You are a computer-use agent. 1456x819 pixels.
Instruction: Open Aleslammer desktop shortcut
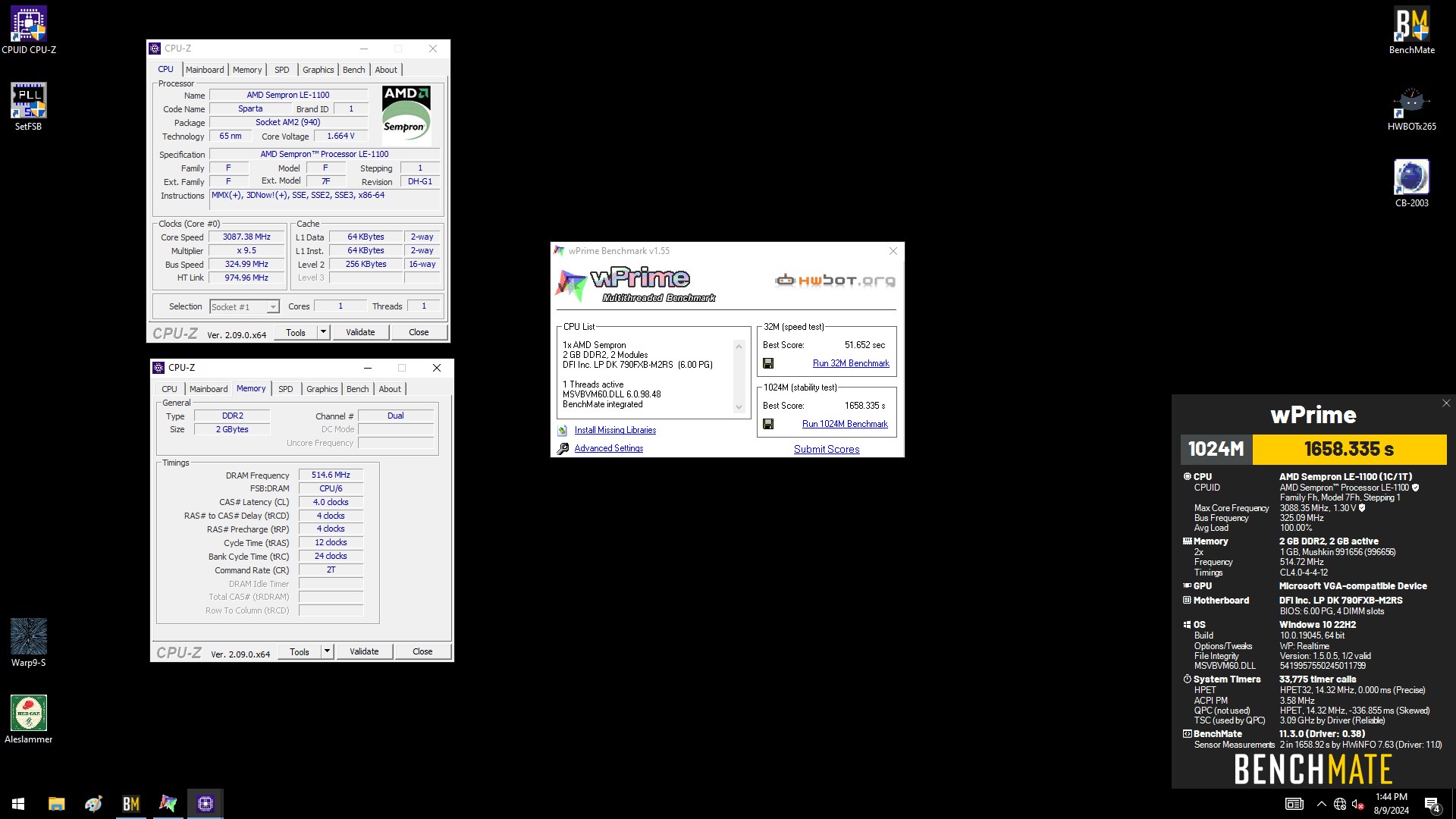[x=28, y=720]
